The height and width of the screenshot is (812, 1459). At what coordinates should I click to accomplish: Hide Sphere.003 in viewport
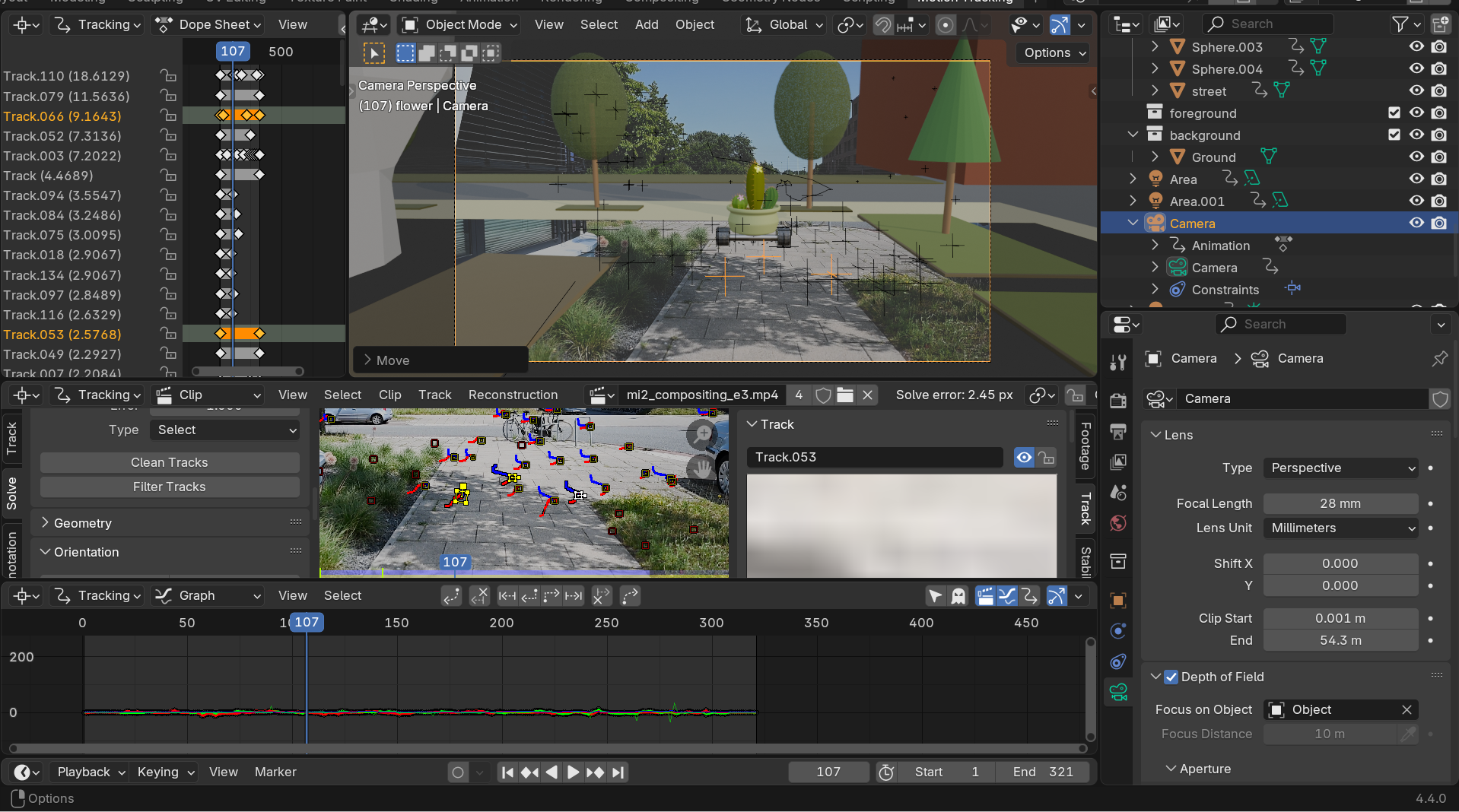pyautogui.click(x=1416, y=47)
